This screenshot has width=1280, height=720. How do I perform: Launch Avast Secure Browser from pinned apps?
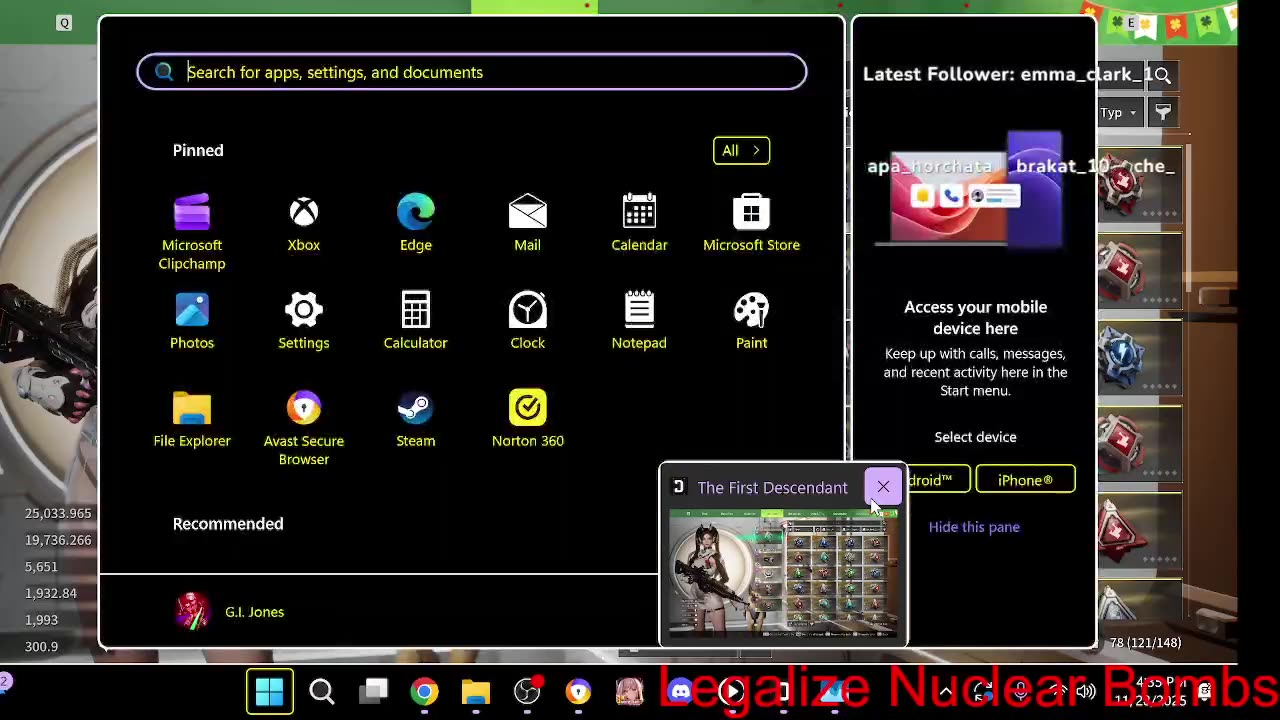[x=304, y=429]
